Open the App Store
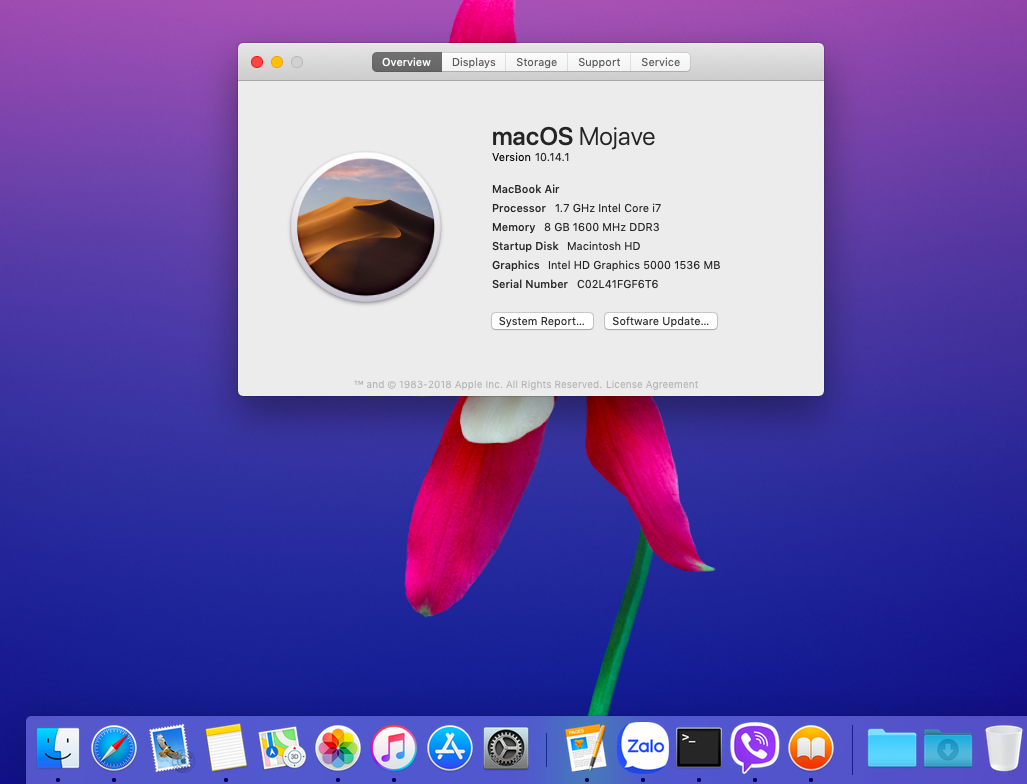This screenshot has height=784, width=1027. [x=450, y=747]
